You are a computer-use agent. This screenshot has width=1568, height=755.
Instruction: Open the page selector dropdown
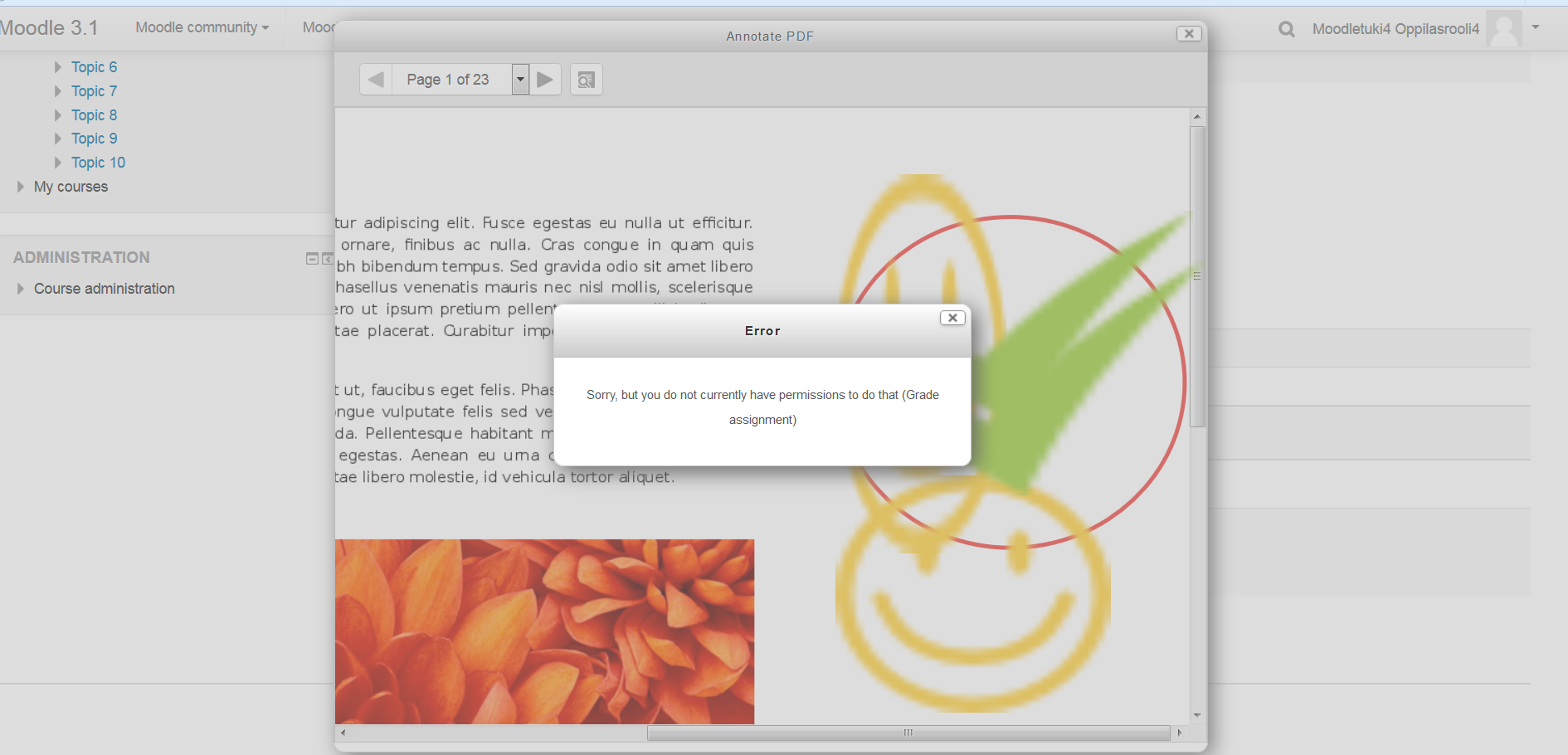point(520,80)
